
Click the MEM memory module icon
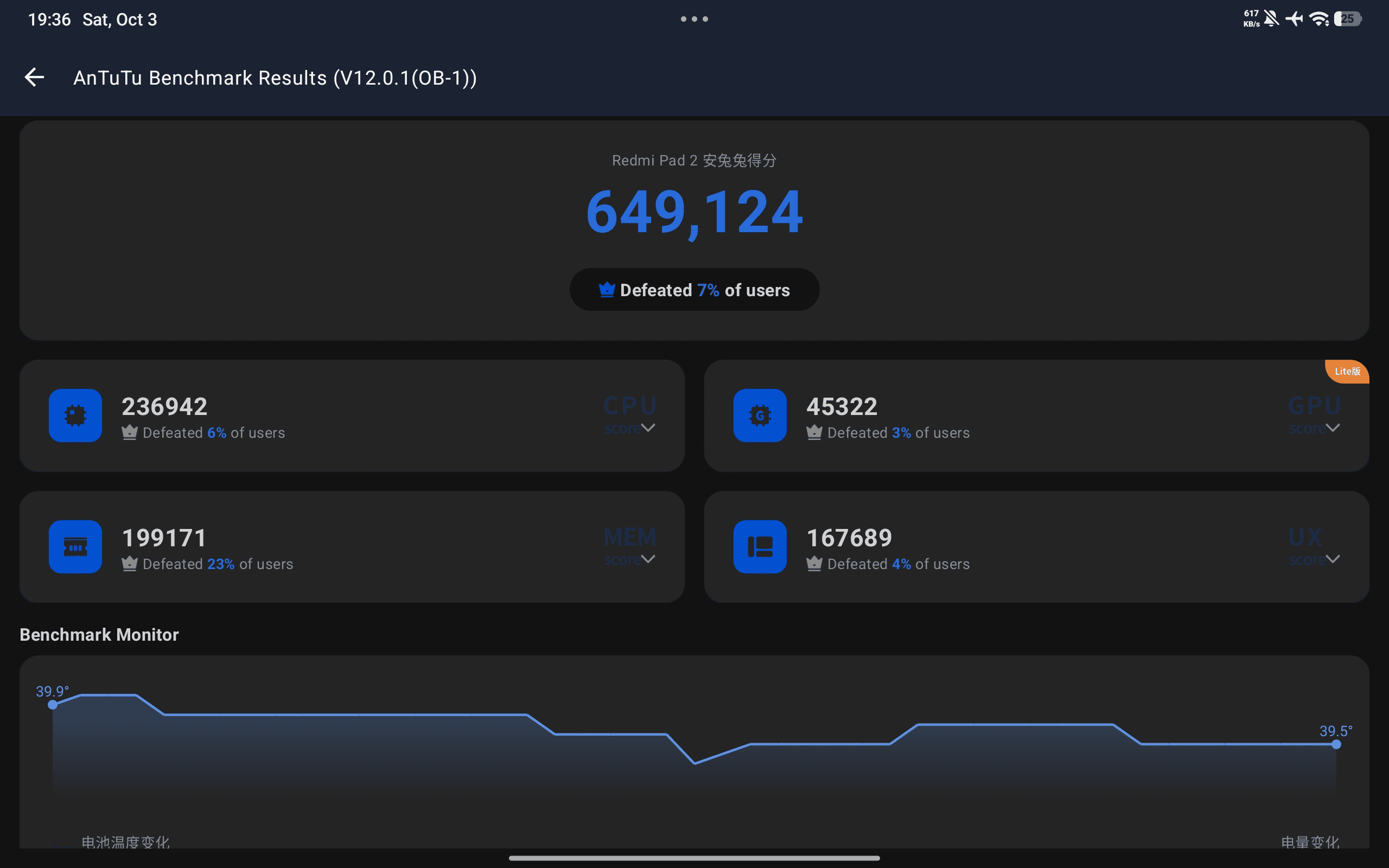pyautogui.click(x=75, y=546)
